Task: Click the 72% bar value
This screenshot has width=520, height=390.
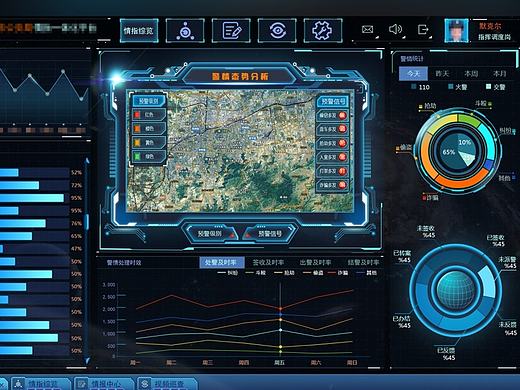Action: (76, 185)
